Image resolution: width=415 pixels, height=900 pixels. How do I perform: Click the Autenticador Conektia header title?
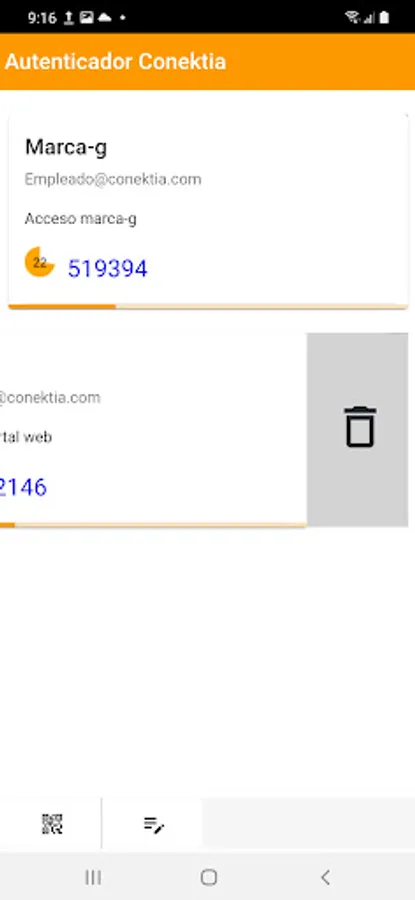115,61
